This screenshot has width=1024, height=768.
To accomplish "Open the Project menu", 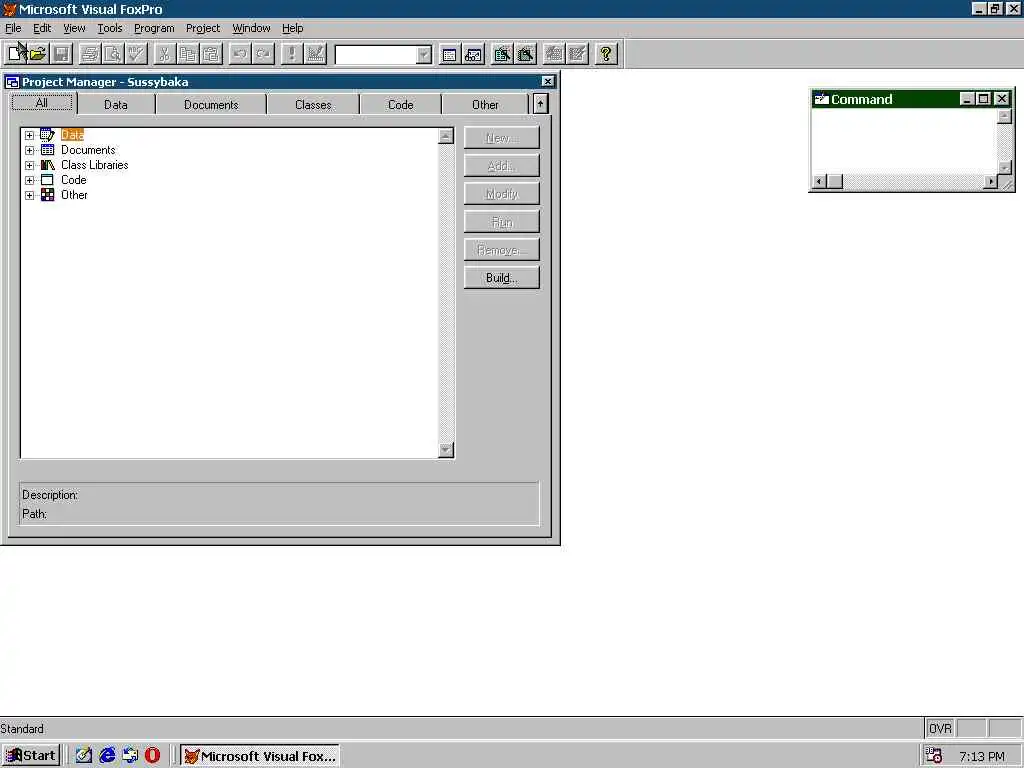I will 203,28.
